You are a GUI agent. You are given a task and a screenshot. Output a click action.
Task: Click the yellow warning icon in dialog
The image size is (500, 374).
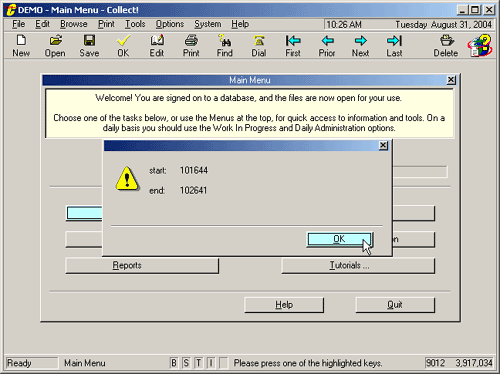coord(127,179)
